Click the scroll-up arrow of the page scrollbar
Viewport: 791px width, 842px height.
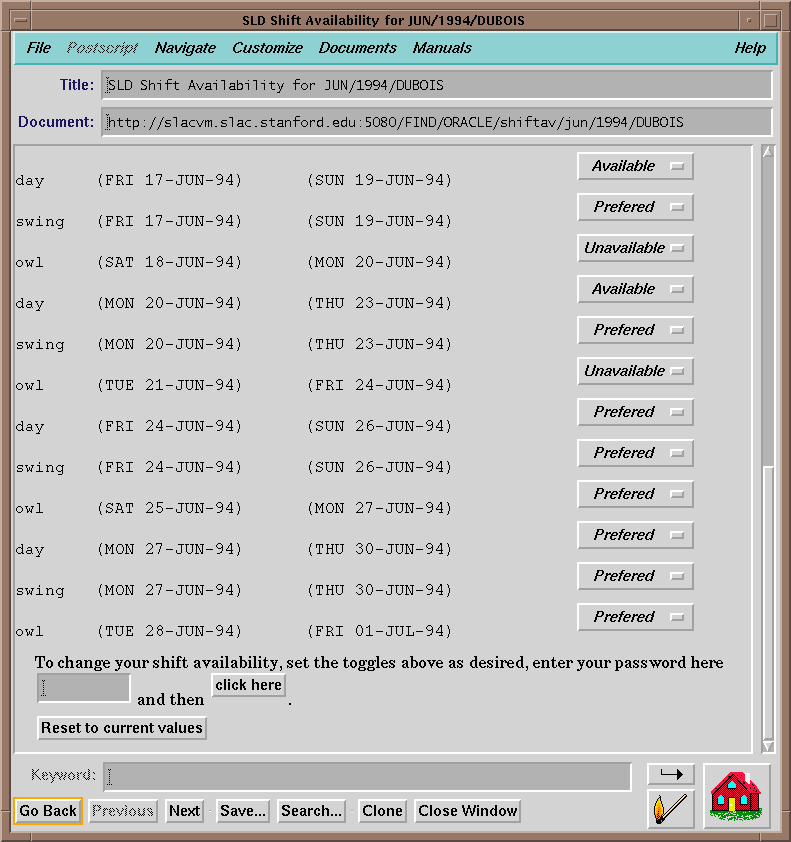coord(768,153)
